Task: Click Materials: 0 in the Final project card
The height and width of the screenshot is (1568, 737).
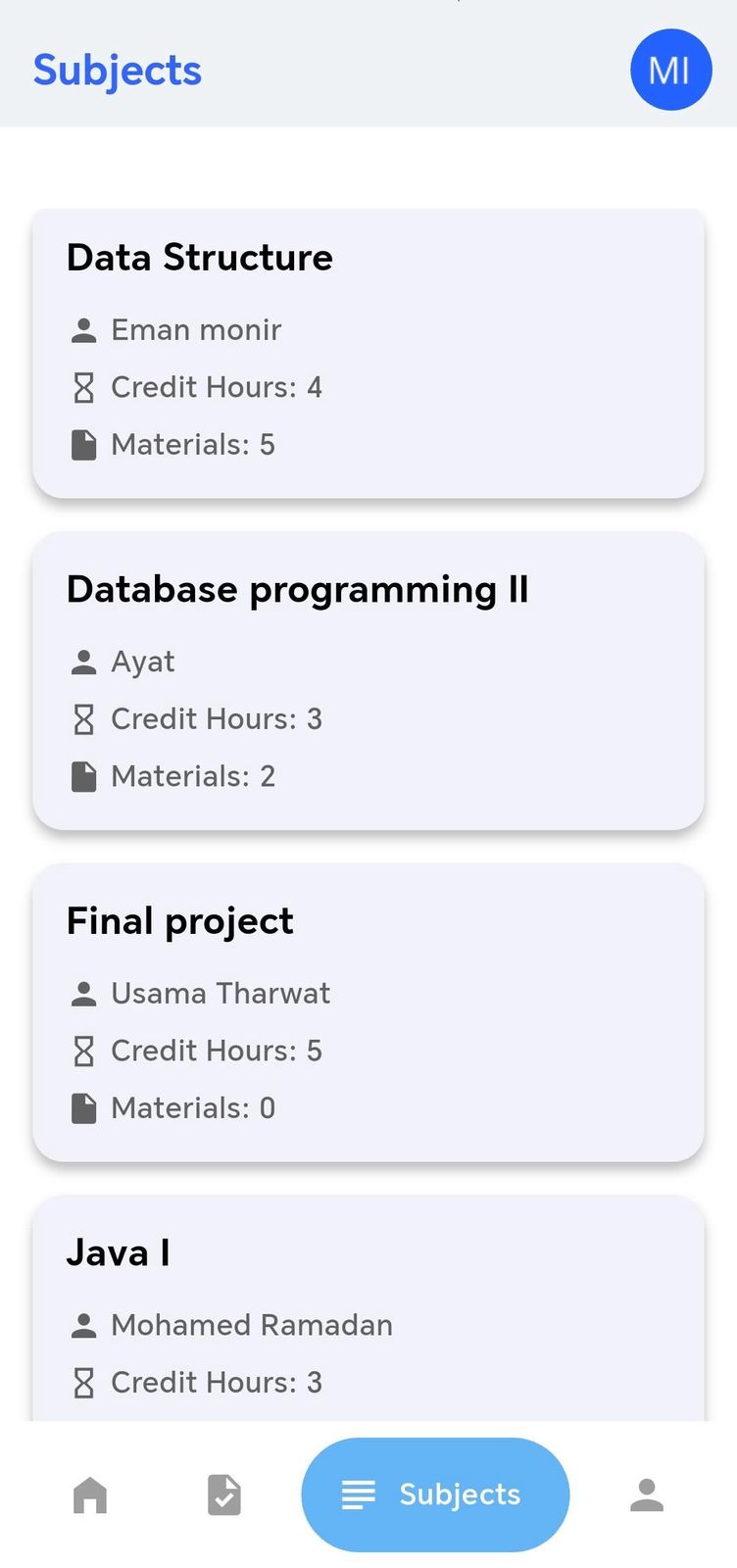Action: [192, 1107]
